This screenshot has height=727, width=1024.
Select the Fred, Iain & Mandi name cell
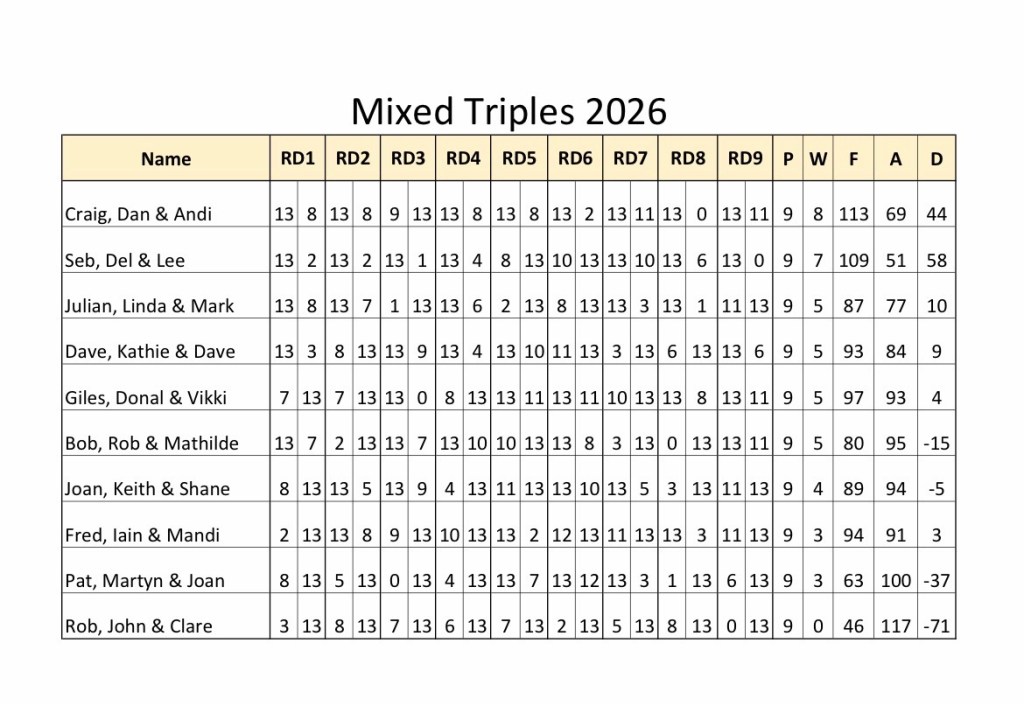138,535
